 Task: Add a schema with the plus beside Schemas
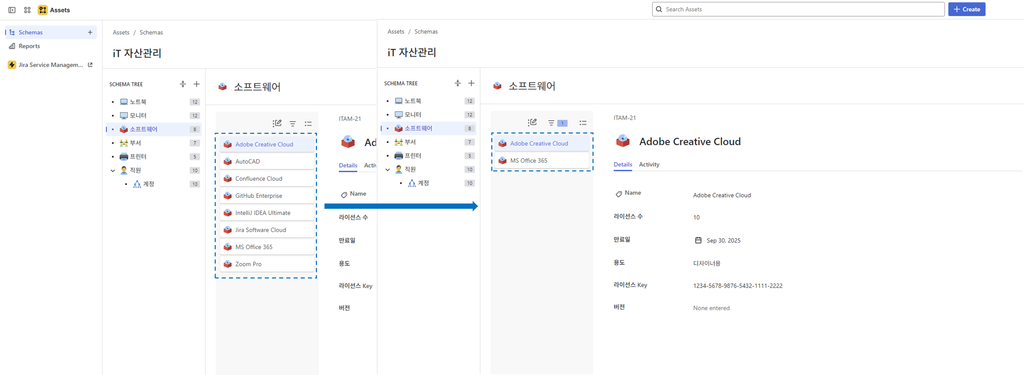(90, 32)
